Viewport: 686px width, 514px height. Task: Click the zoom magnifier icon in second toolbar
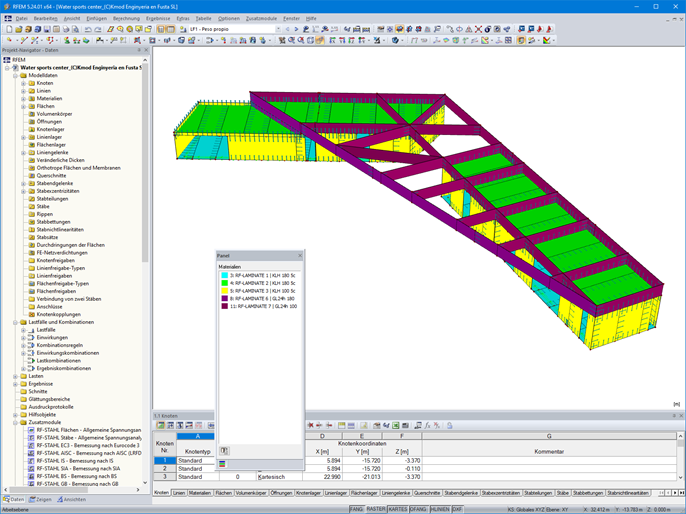pyautogui.click(x=291, y=40)
